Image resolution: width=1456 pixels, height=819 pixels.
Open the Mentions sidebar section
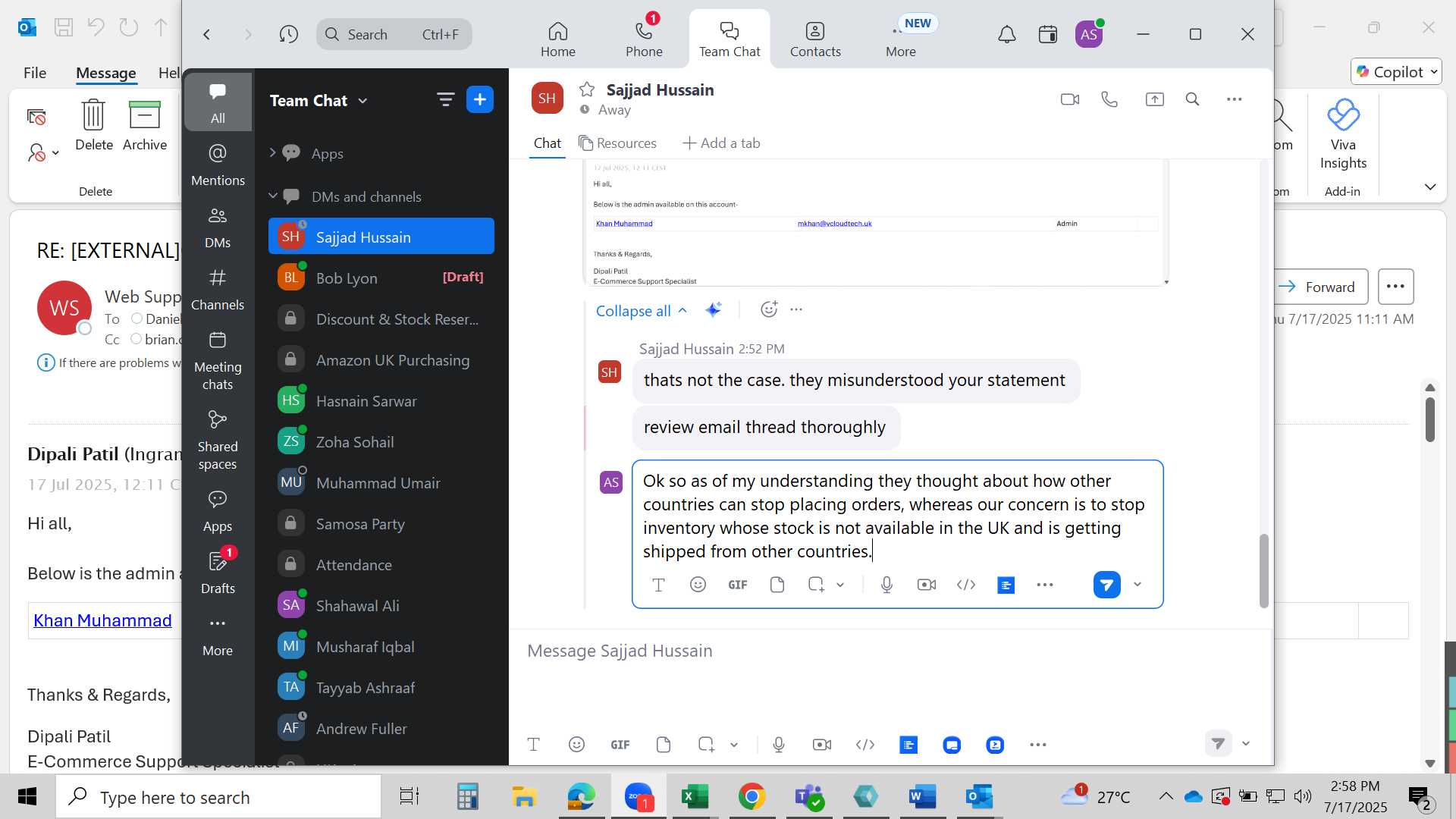(218, 164)
